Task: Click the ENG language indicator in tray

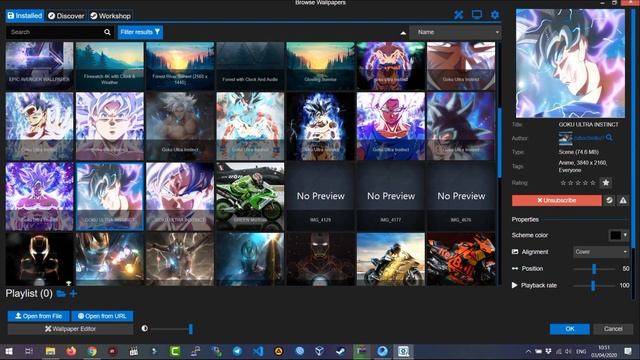Action: pos(581,351)
